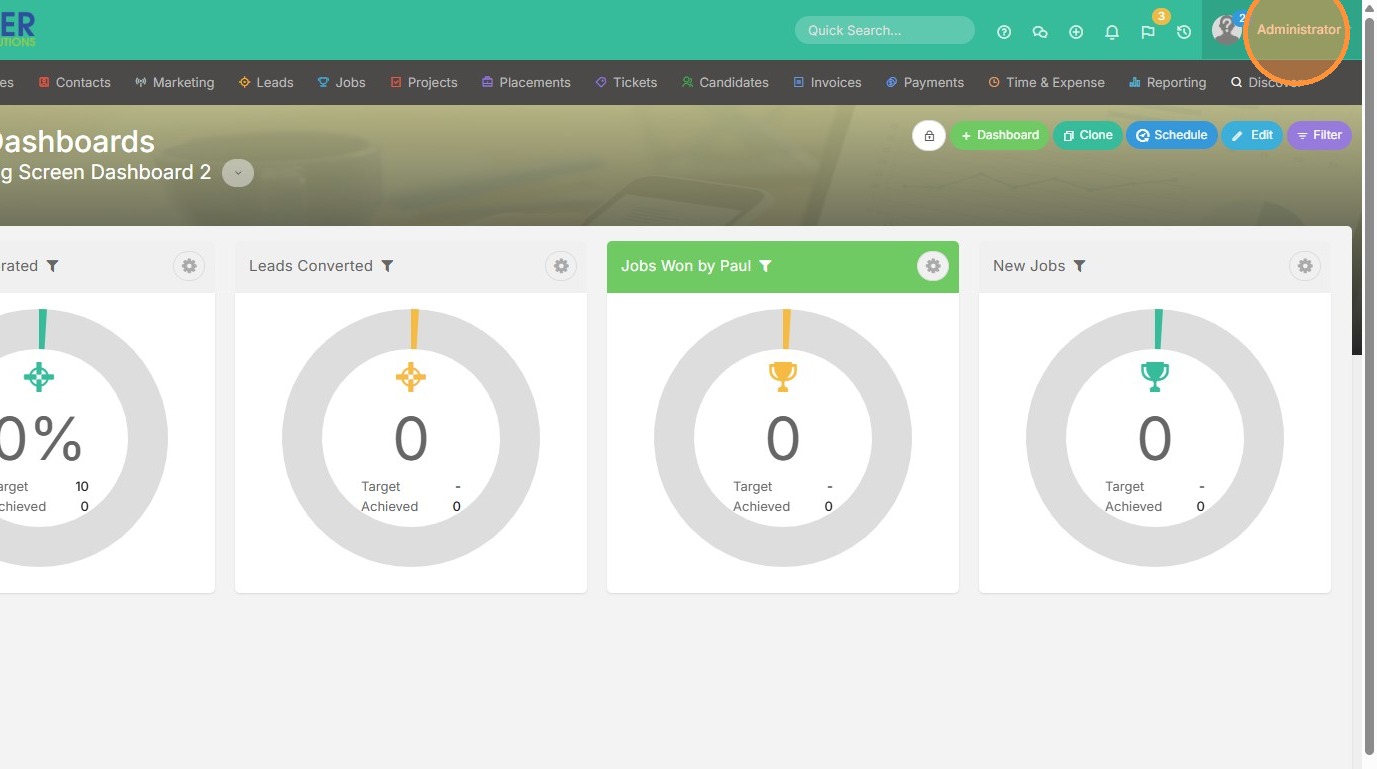1377x769 pixels.
Task: Open the help question mark icon
Action: [1004, 32]
